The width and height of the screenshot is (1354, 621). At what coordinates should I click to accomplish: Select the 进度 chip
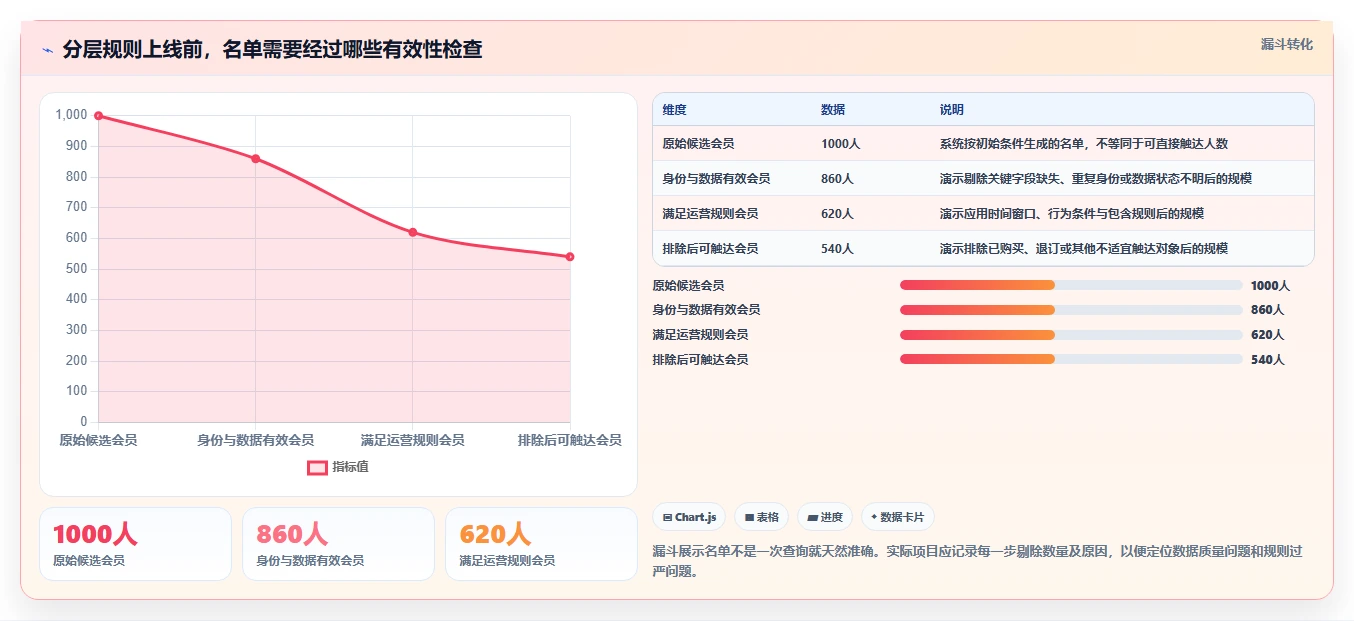click(x=825, y=517)
